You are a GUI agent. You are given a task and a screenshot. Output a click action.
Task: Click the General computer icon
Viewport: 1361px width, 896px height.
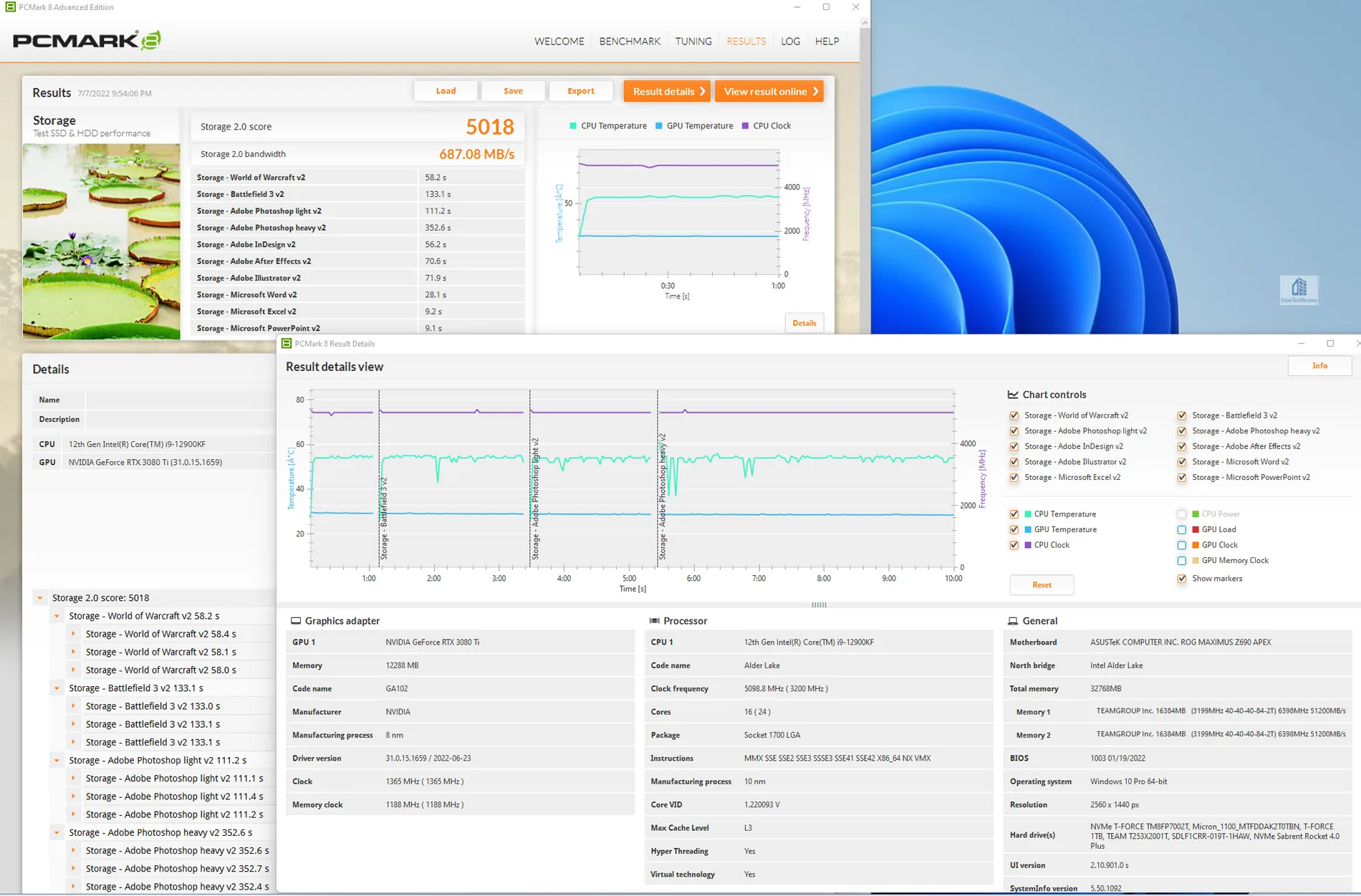(x=1013, y=621)
